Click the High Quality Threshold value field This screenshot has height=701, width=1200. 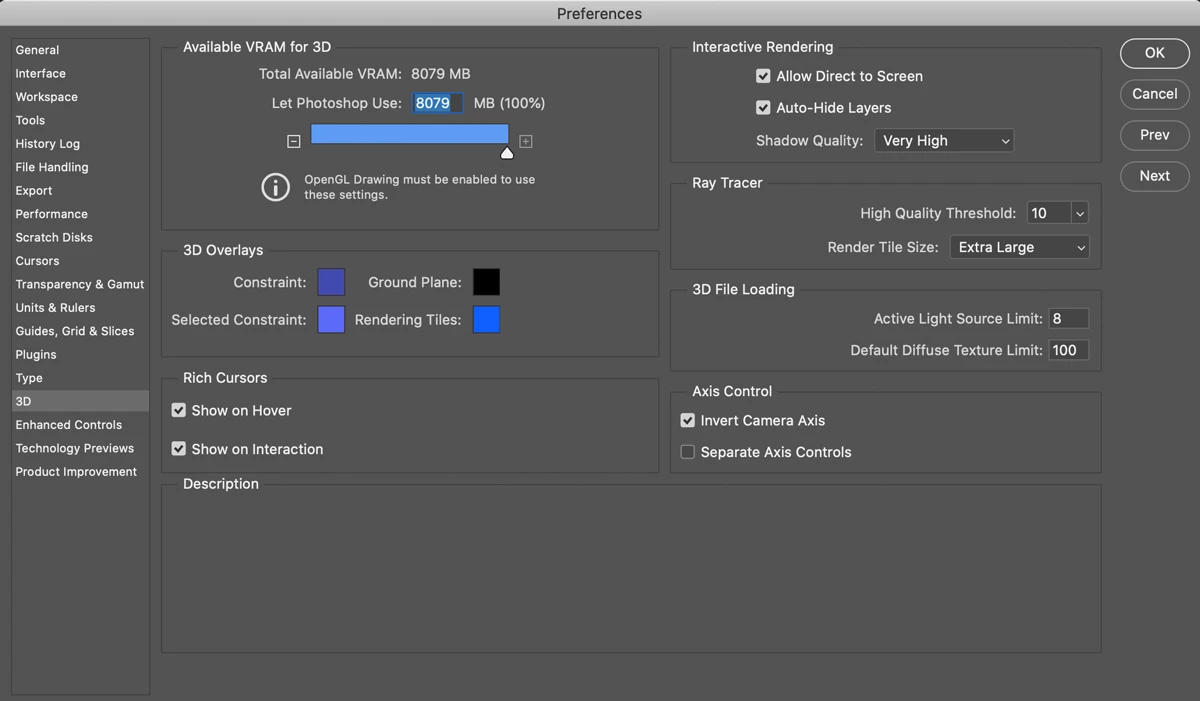click(x=1049, y=213)
